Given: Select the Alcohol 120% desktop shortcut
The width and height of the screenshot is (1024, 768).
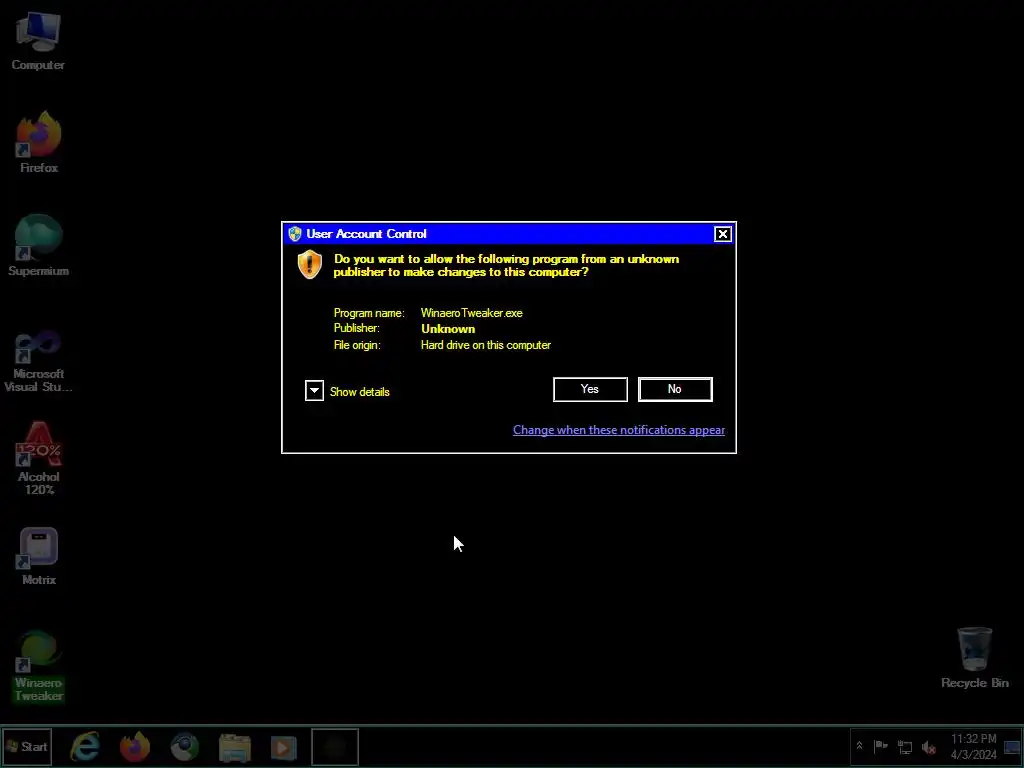Looking at the screenshot, I should 39,458.
